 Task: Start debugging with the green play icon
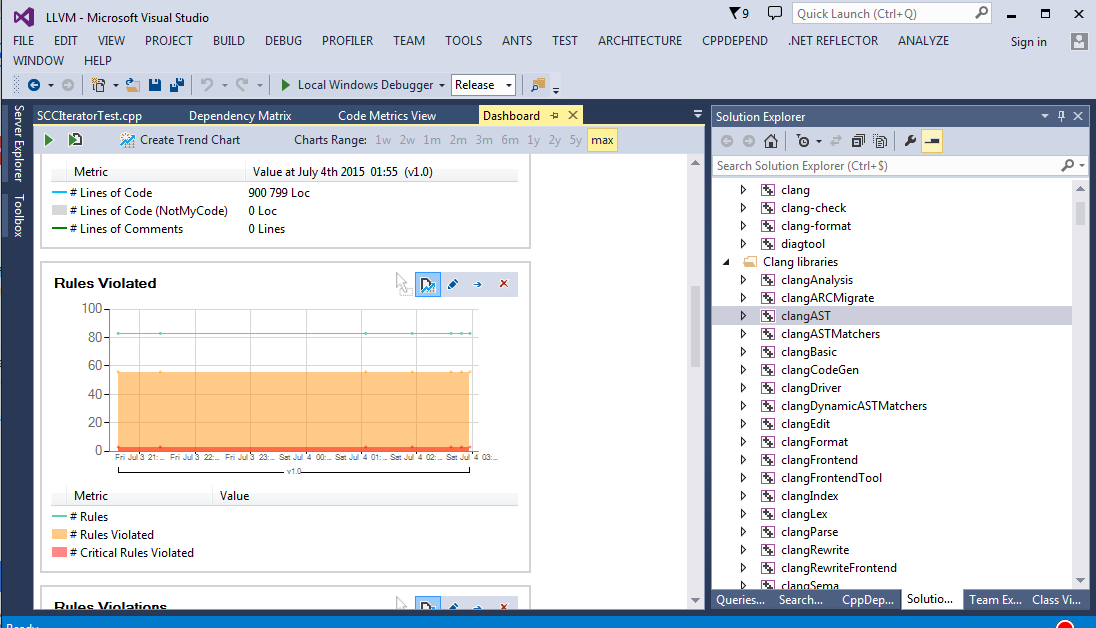pyautogui.click(x=285, y=85)
